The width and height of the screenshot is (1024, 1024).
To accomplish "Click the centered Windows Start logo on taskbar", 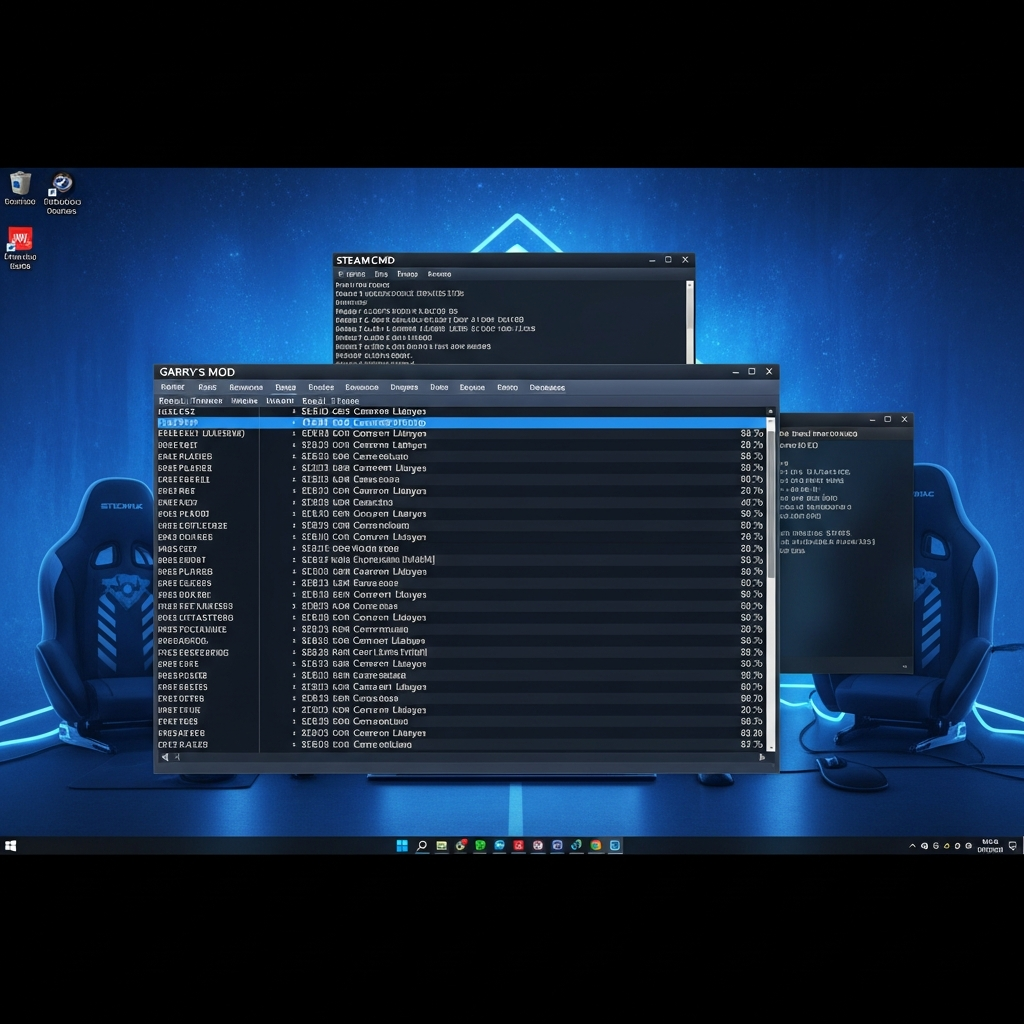I will point(402,846).
